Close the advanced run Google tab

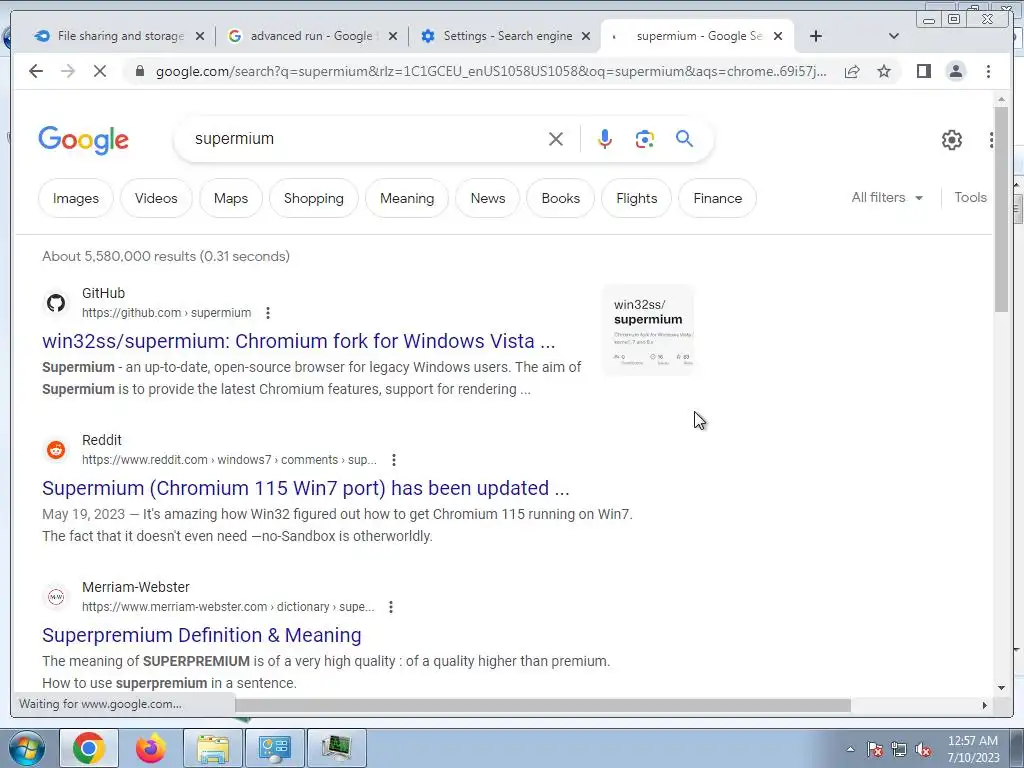click(392, 36)
